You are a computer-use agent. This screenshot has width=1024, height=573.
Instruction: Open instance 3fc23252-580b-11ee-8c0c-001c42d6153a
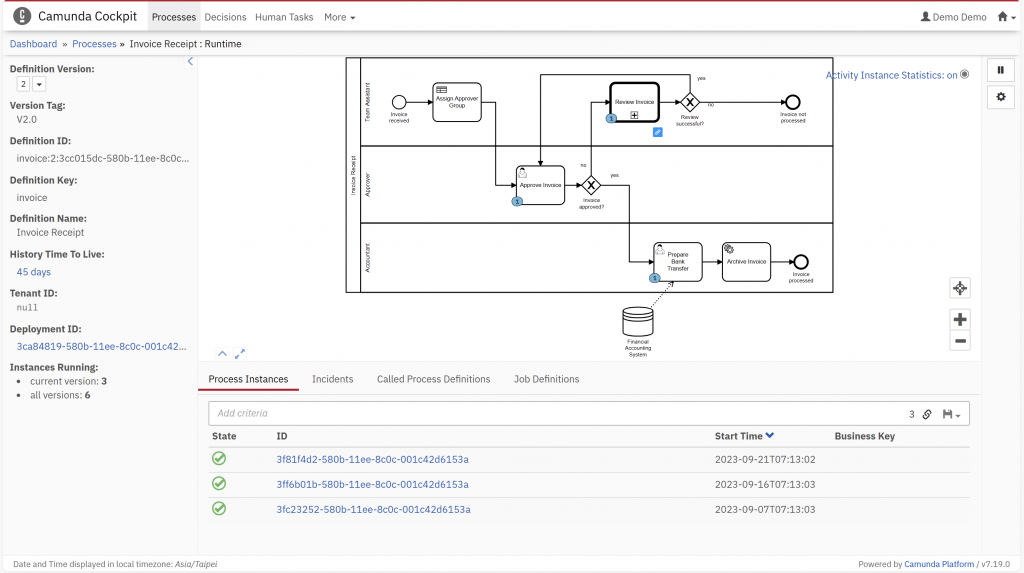374,509
